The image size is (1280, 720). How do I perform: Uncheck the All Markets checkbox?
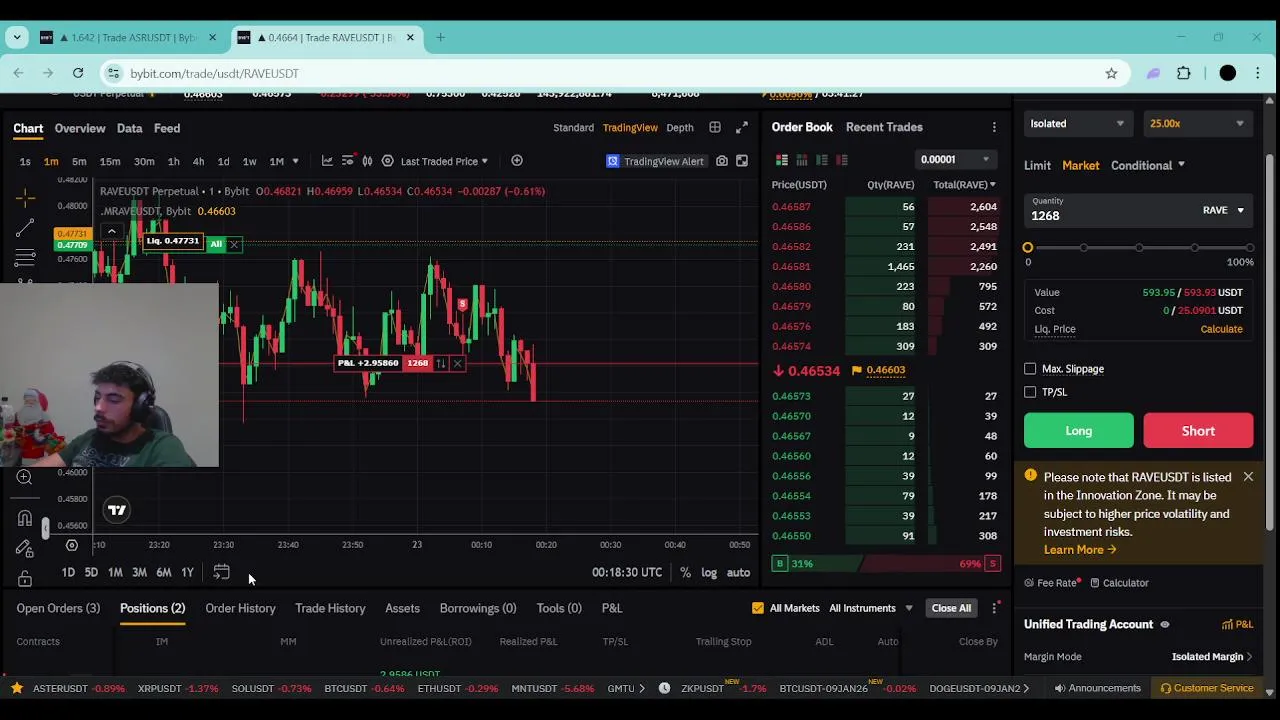point(758,608)
